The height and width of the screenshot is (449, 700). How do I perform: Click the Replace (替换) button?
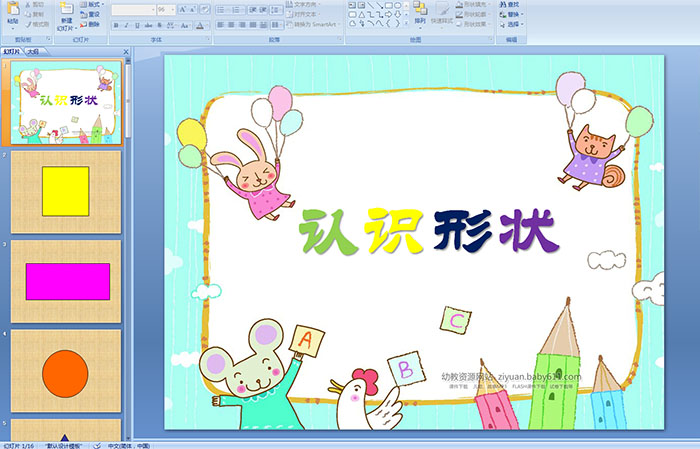coord(512,15)
